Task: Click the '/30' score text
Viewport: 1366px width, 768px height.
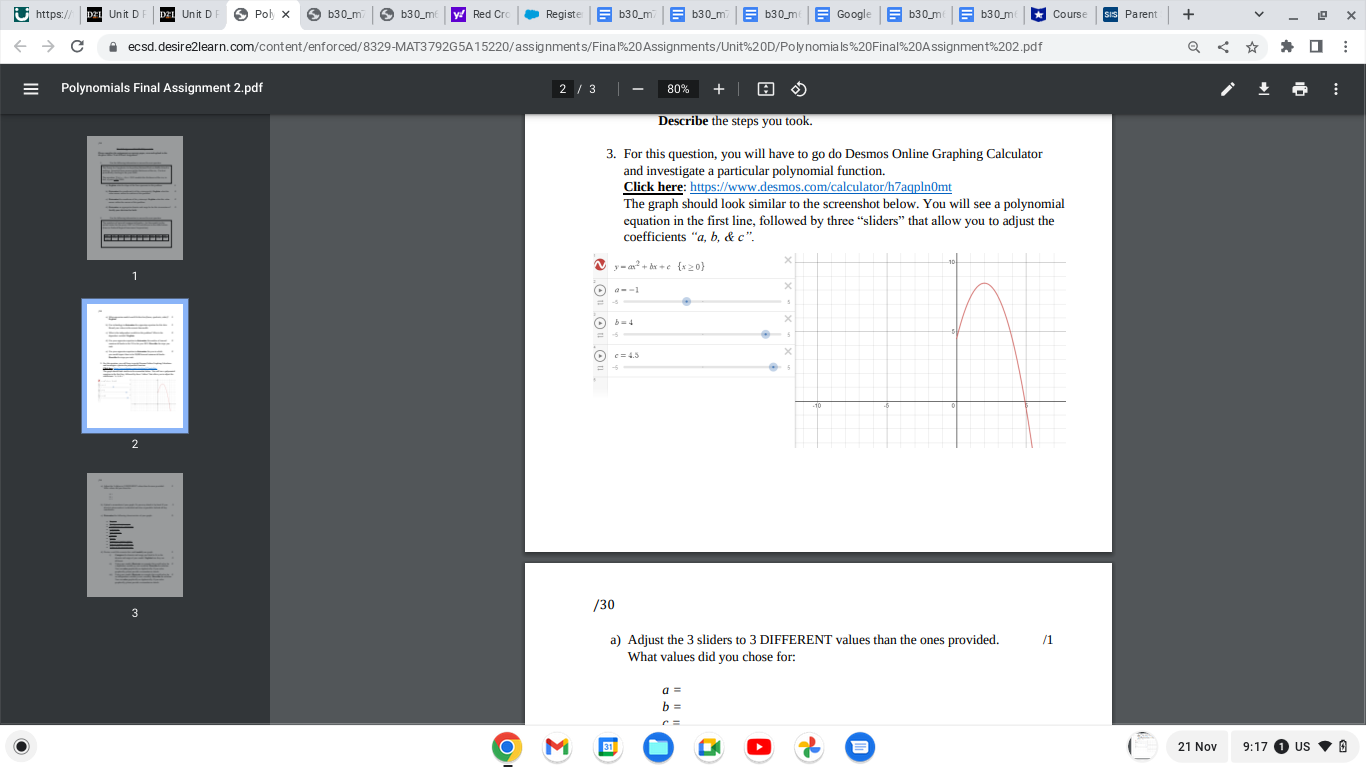Action: tap(603, 604)
